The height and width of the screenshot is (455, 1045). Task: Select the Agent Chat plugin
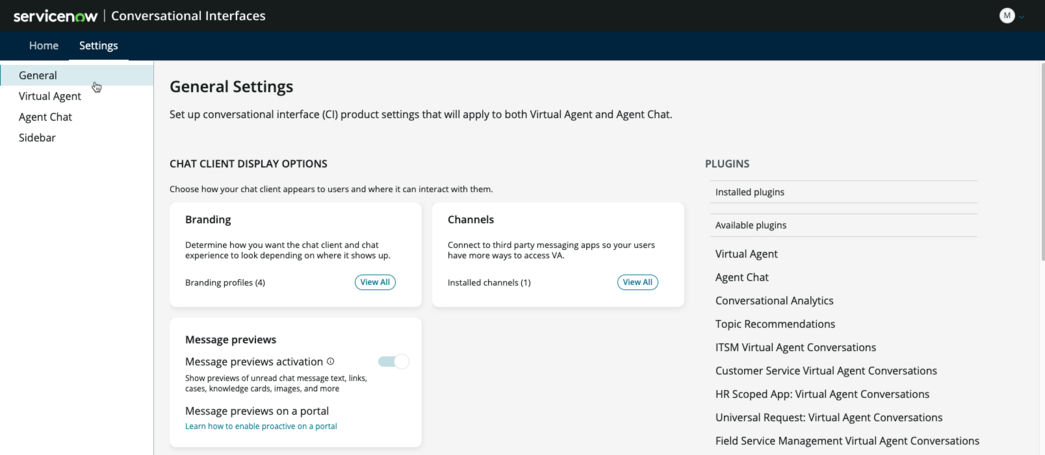point(742,277)
